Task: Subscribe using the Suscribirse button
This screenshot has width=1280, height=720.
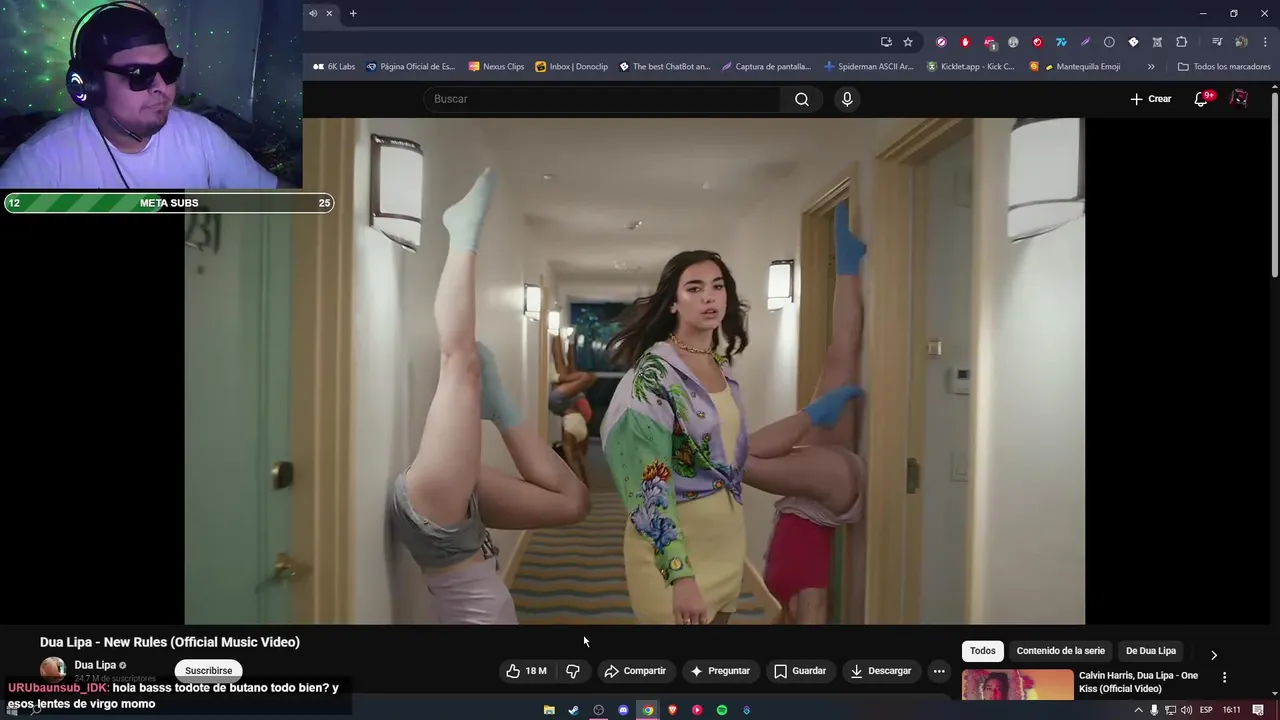Action: [x=208, y=671]
